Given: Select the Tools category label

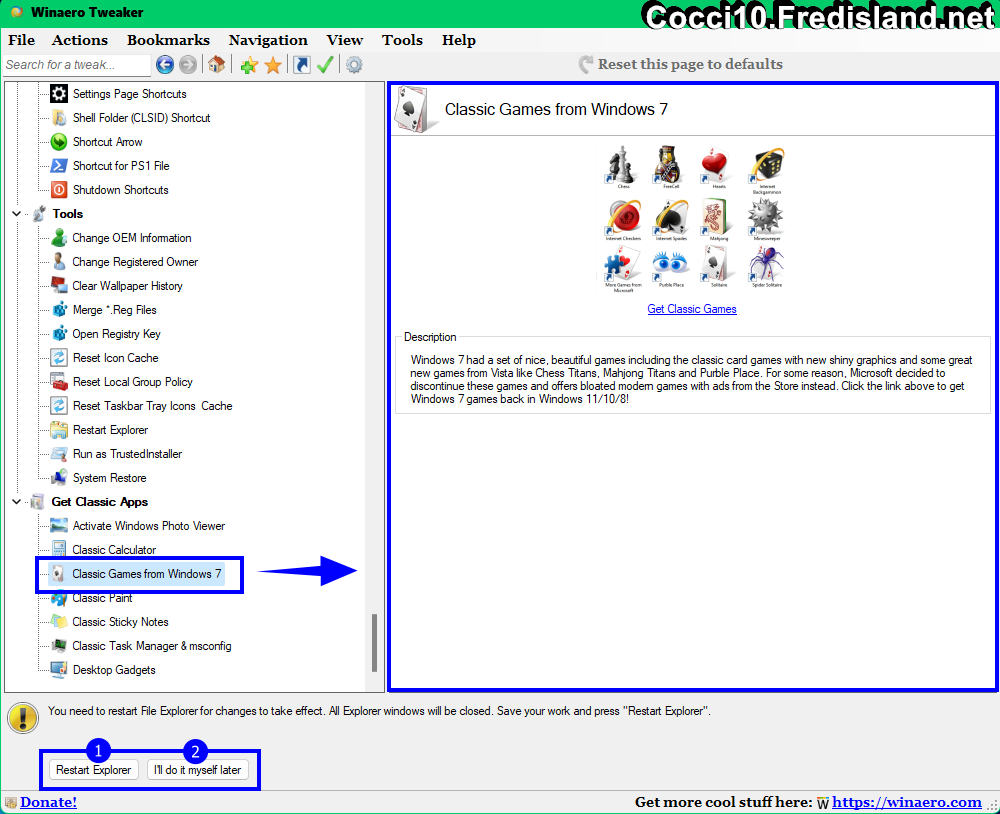Looking at the screenshot, I should 68,214.
